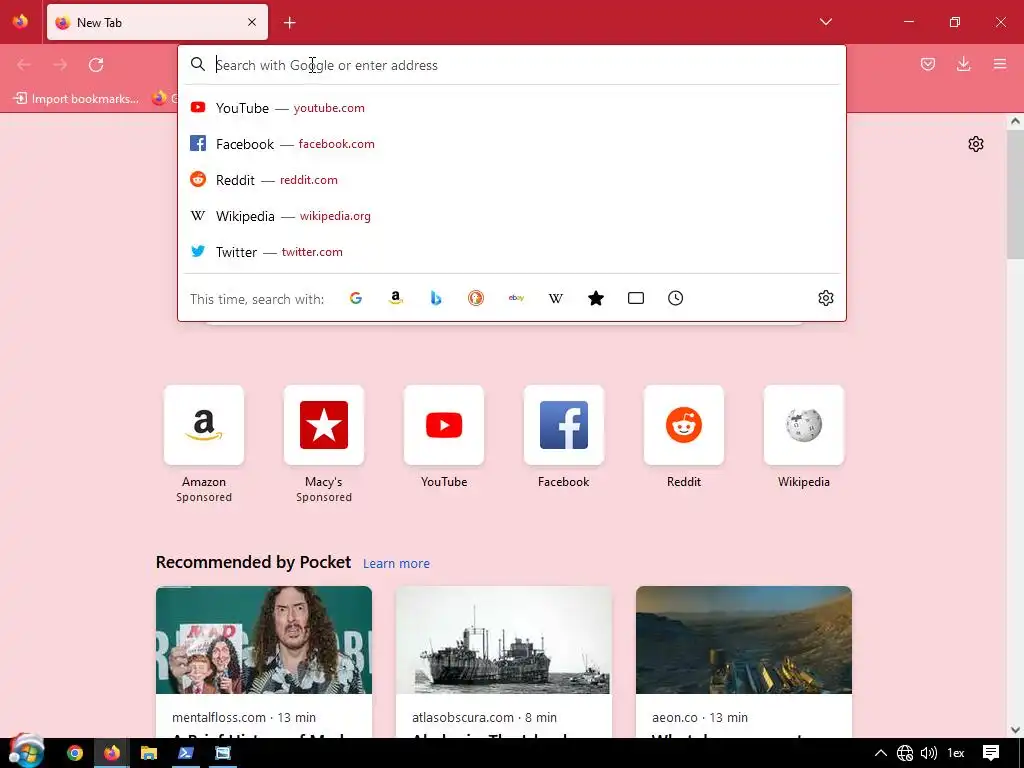Search this time with Amazon
1024x768 pixels.
(x=396, y=298)
